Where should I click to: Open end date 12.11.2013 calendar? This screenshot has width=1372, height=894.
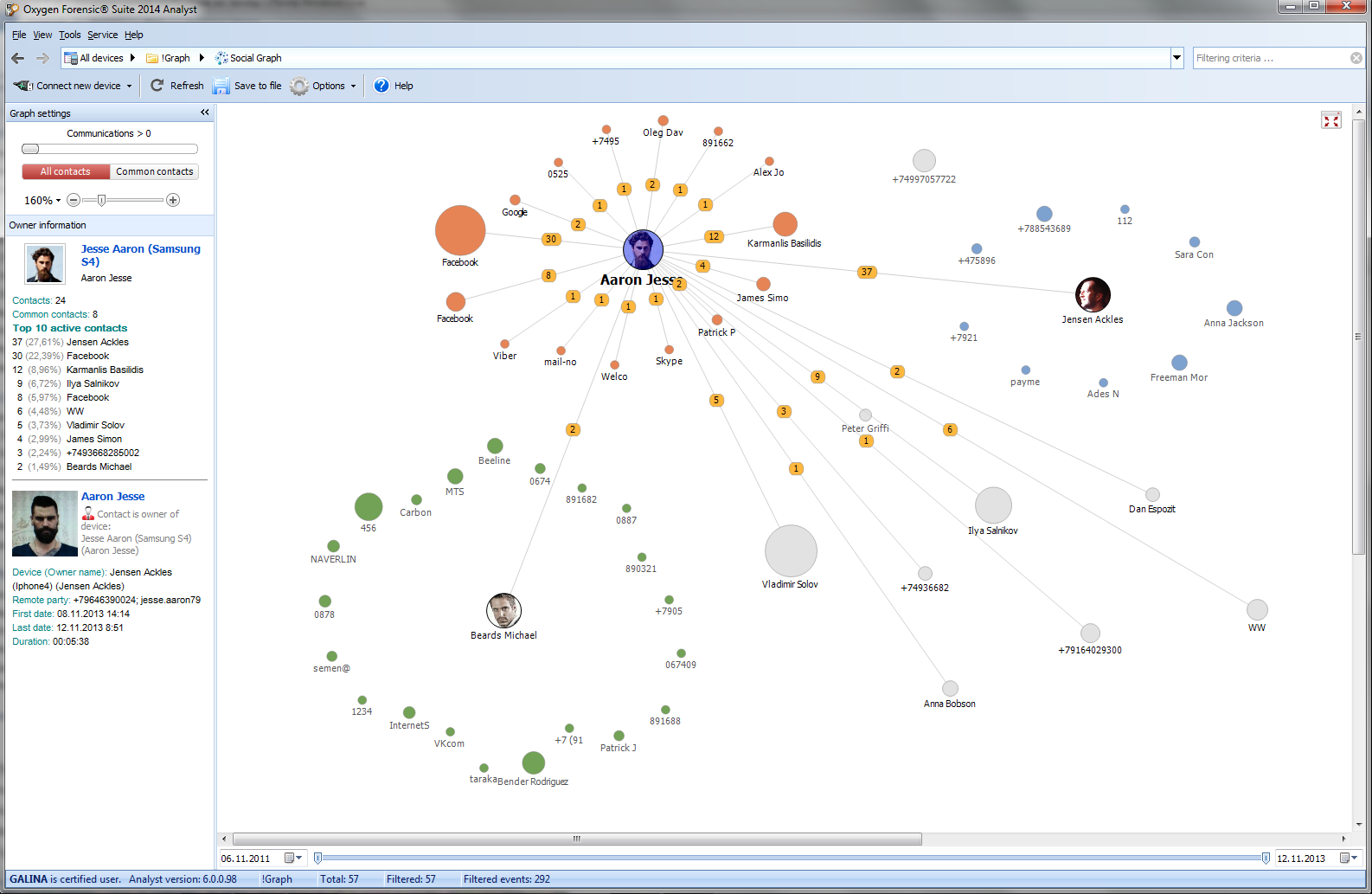[x=1350, y=859]
